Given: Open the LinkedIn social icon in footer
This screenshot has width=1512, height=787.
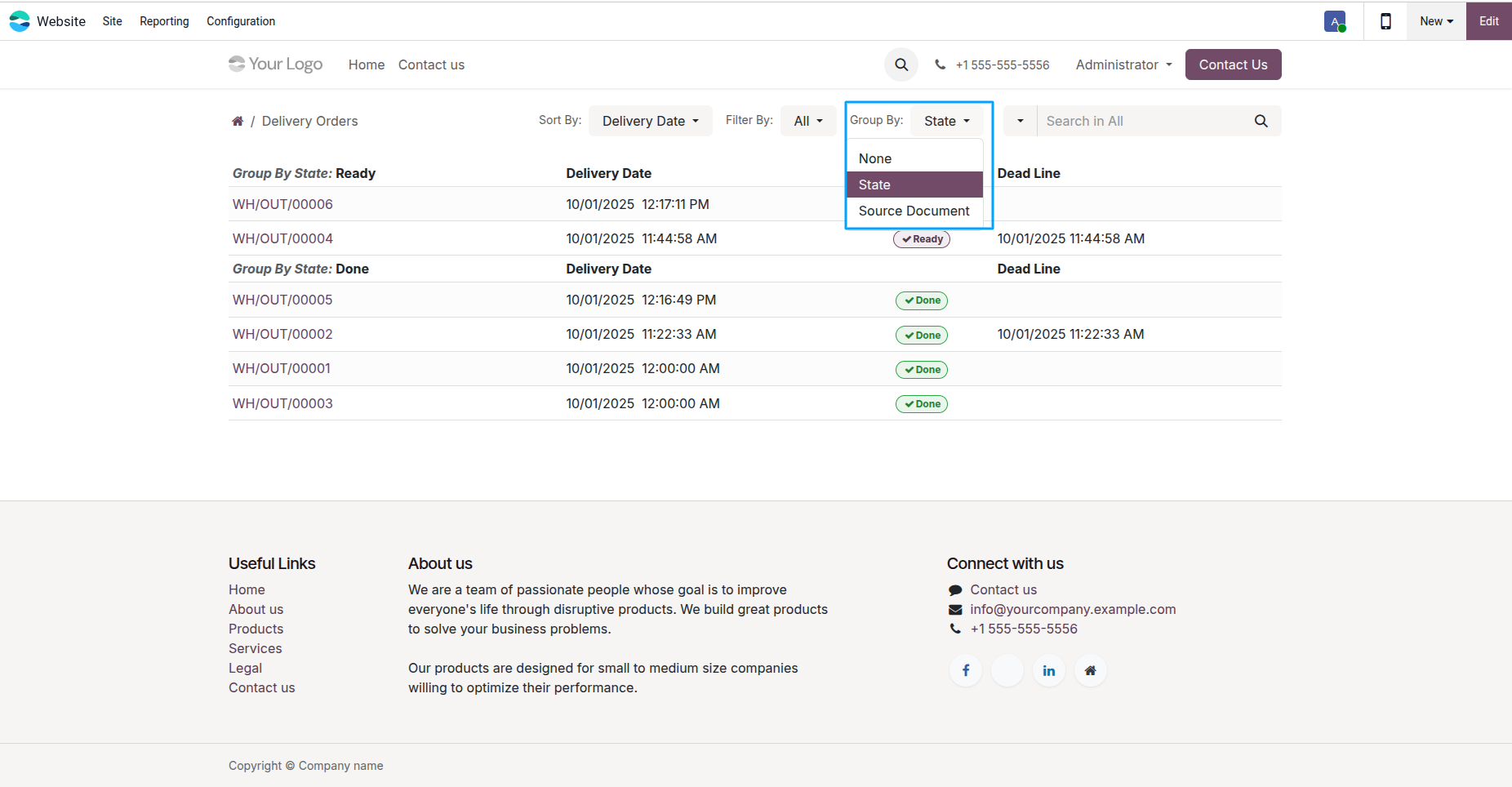Looking at the screenshot, I should coord(1049,670).
